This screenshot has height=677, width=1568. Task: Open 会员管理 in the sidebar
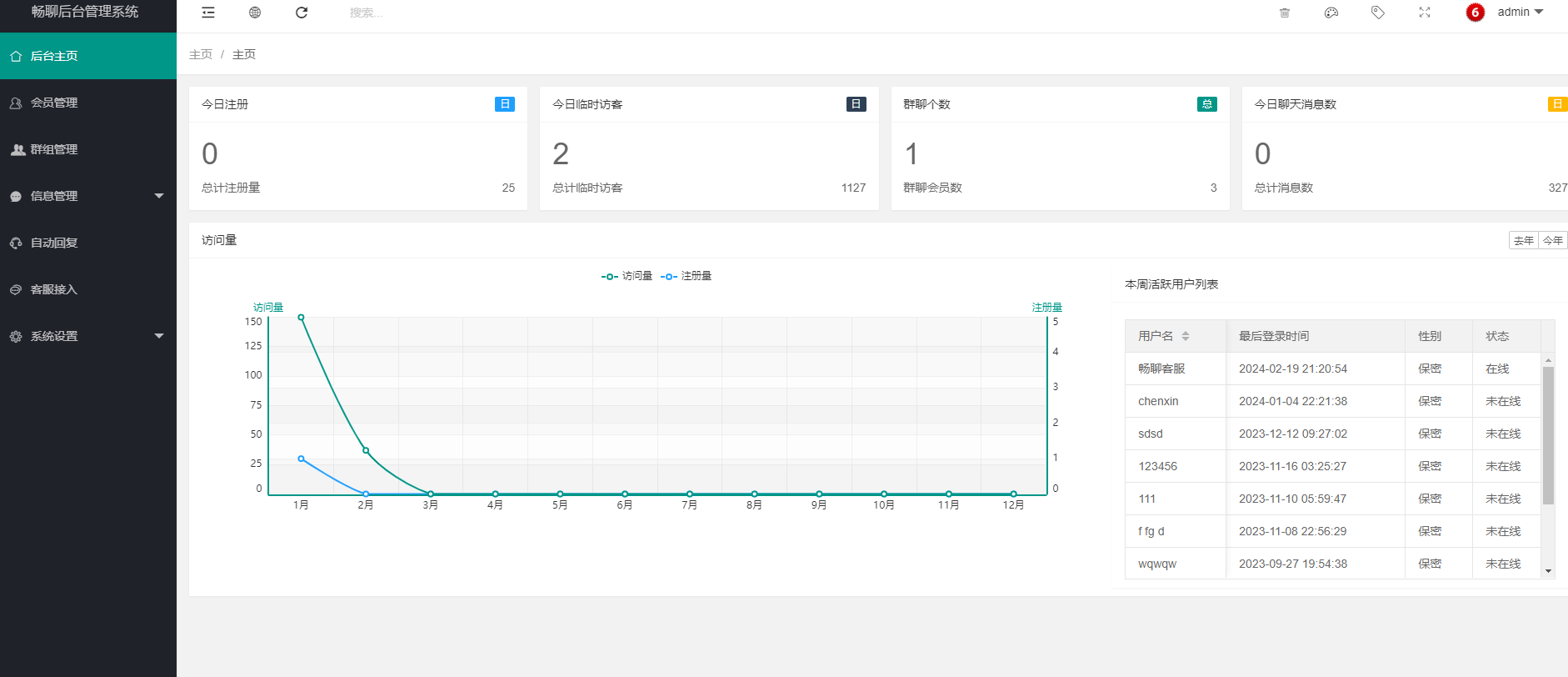coord(54,103)
